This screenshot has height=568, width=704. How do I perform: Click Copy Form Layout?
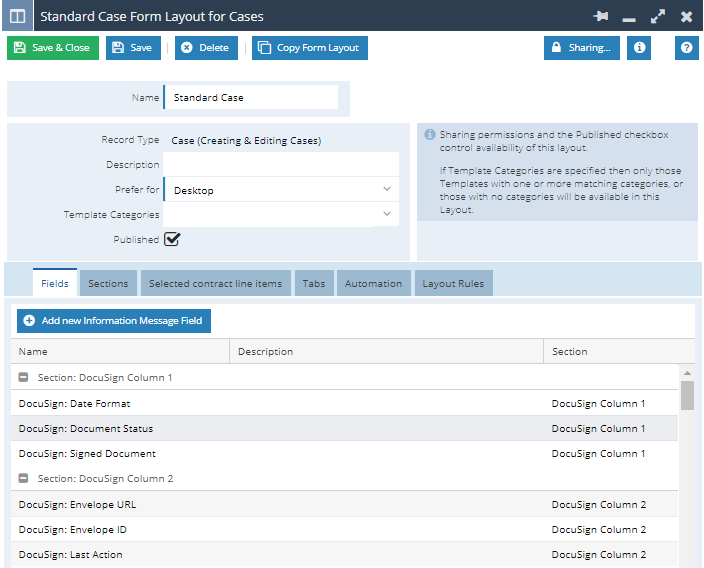click(309, 48)
